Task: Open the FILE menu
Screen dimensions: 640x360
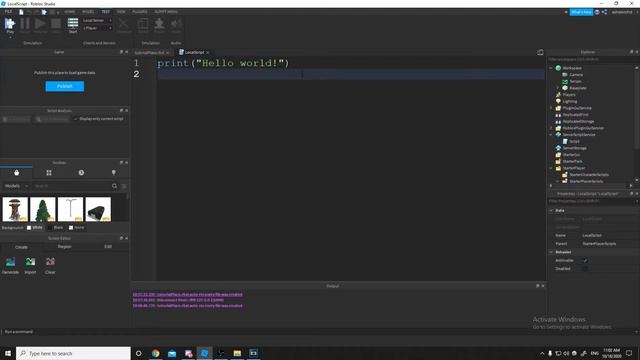Action: tap(8, 12)
